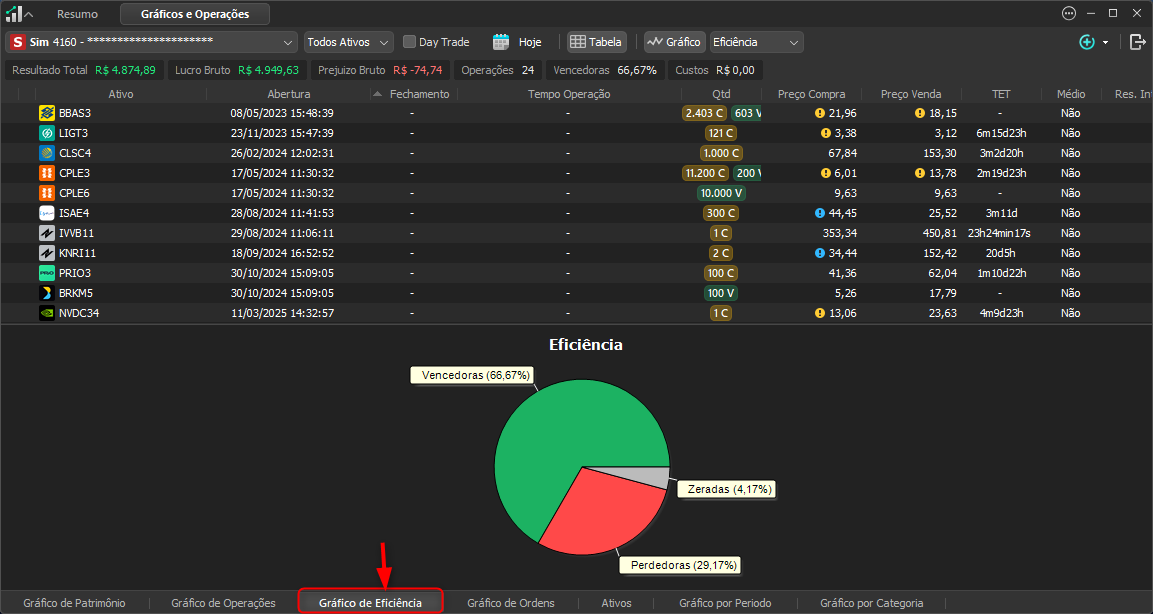Click the NVDC34 asset logo icon

coord(47,313)
